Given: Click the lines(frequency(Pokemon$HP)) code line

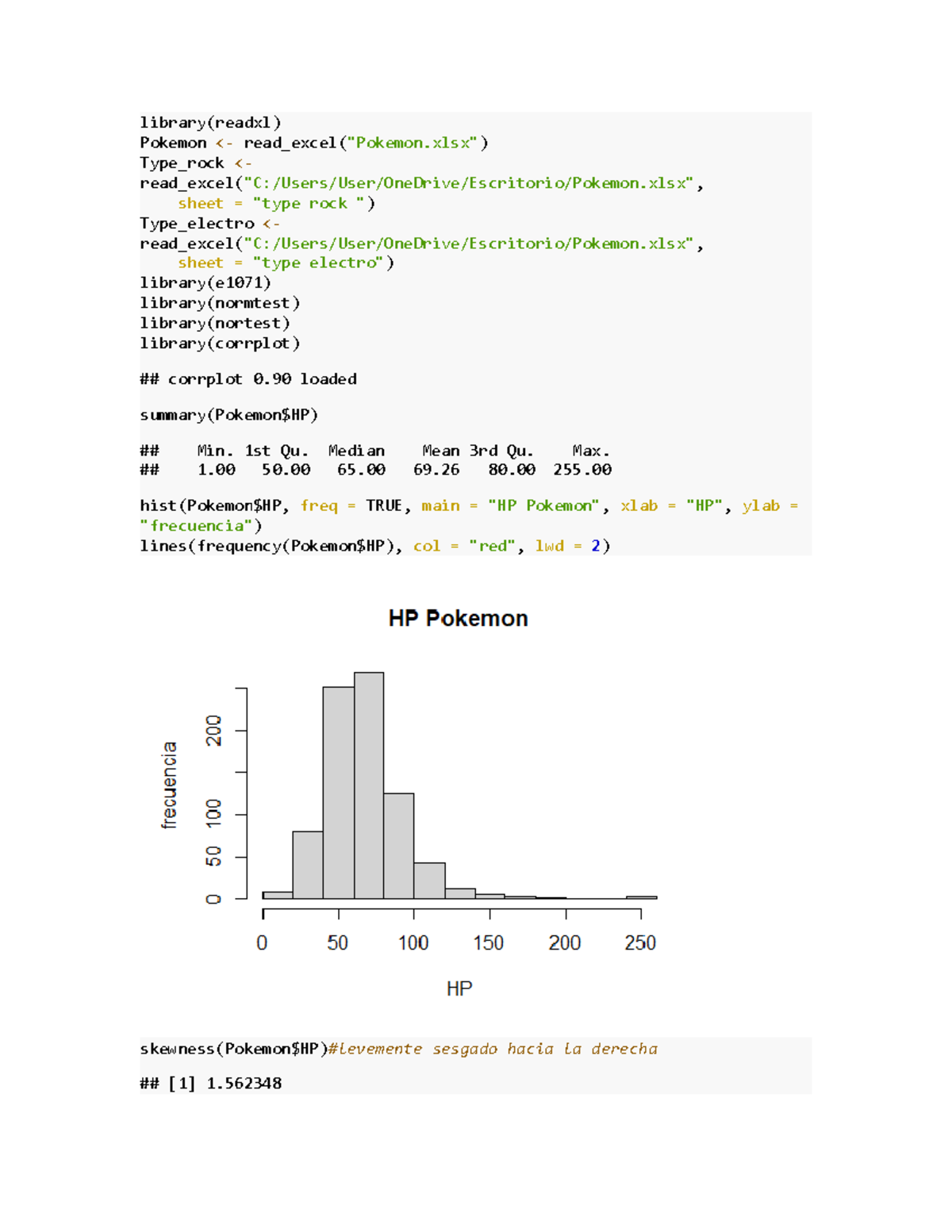Looking at the screenshot, I should pyautogui.click(x=374, y=546).
